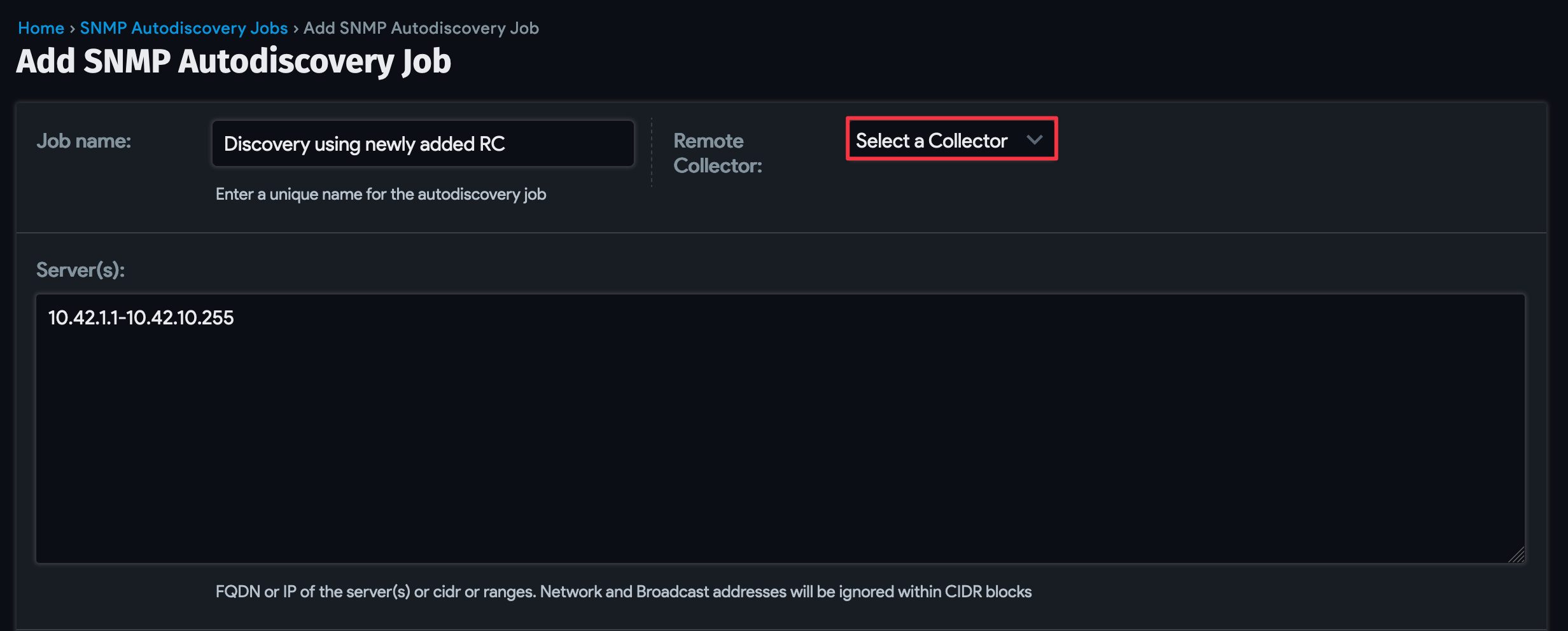Place cursor after '10.42.1.1-10.42.10.255'
This screenshot has width=1568, height=631.
click(234, 318)
